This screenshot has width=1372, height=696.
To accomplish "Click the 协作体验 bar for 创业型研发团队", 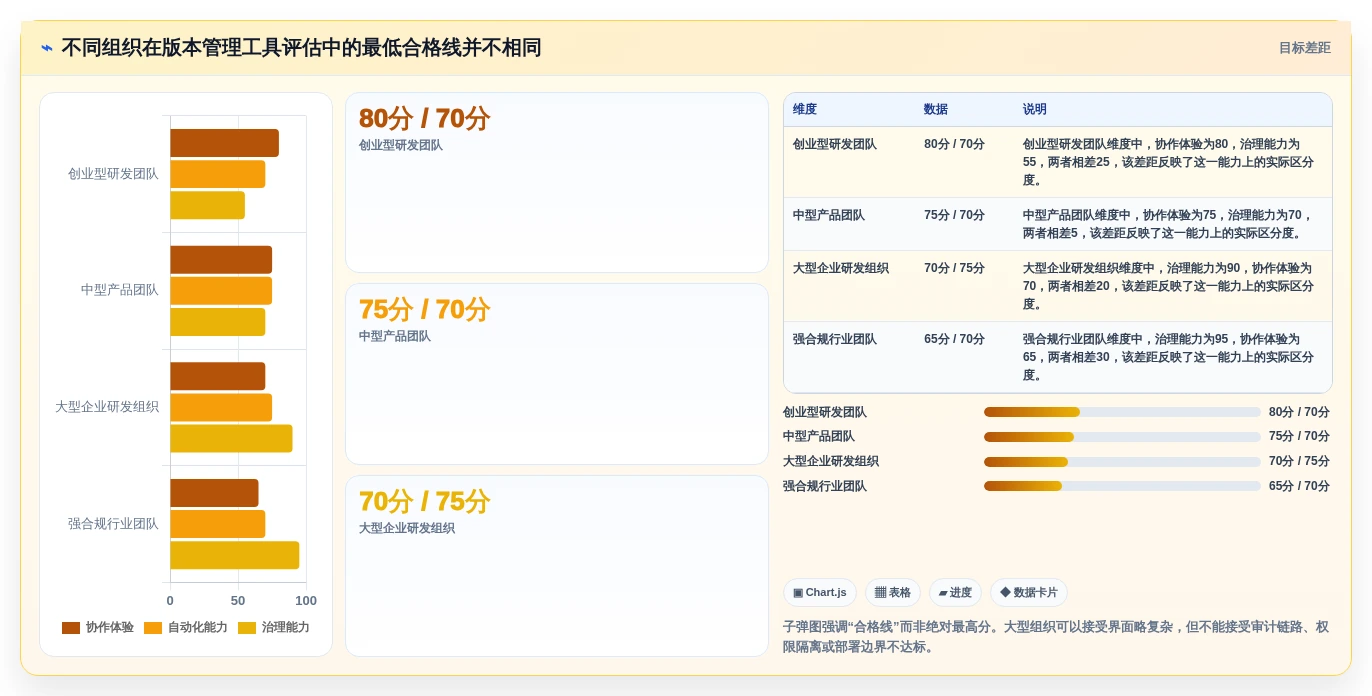I will (x=224, y=143).
